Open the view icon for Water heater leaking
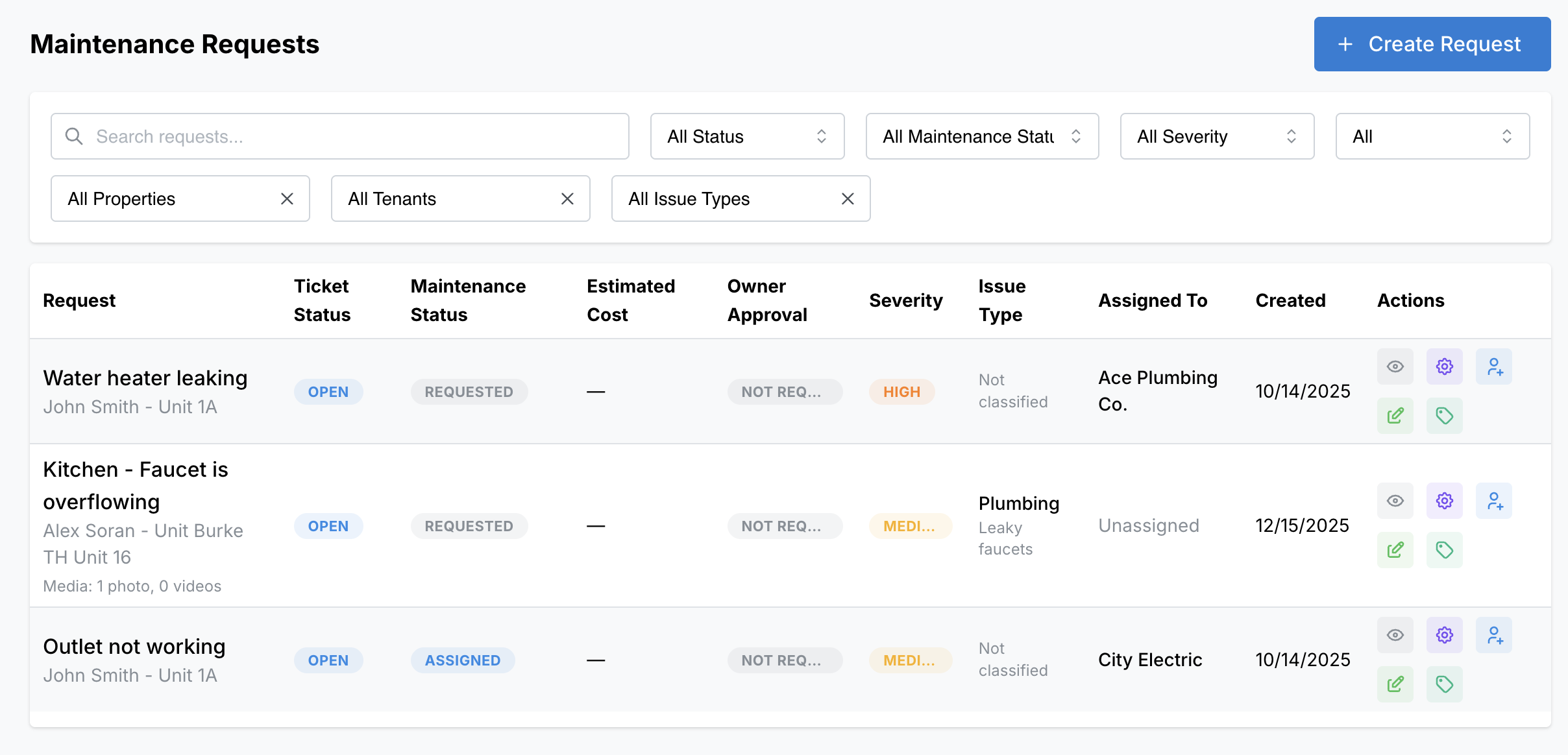This screenshot has height=755, width=1568. point(1395,366)
